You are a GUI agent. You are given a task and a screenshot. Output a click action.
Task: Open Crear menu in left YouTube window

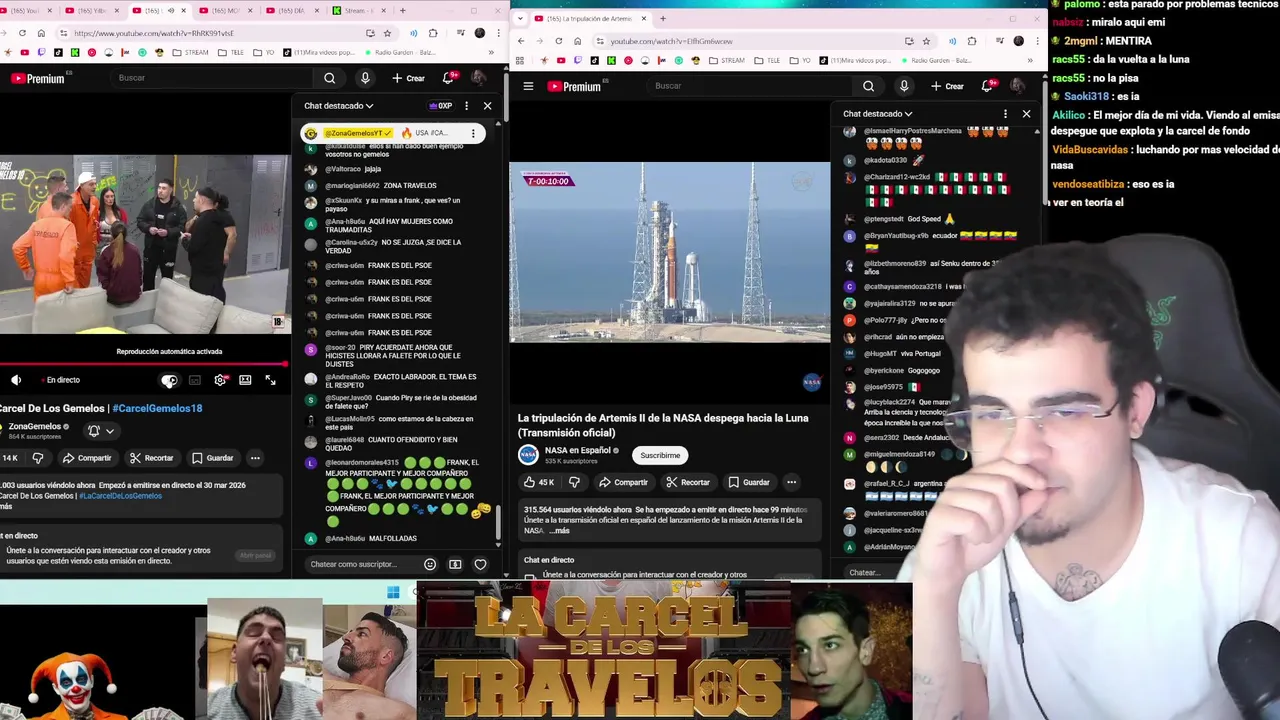pos(408,78)
